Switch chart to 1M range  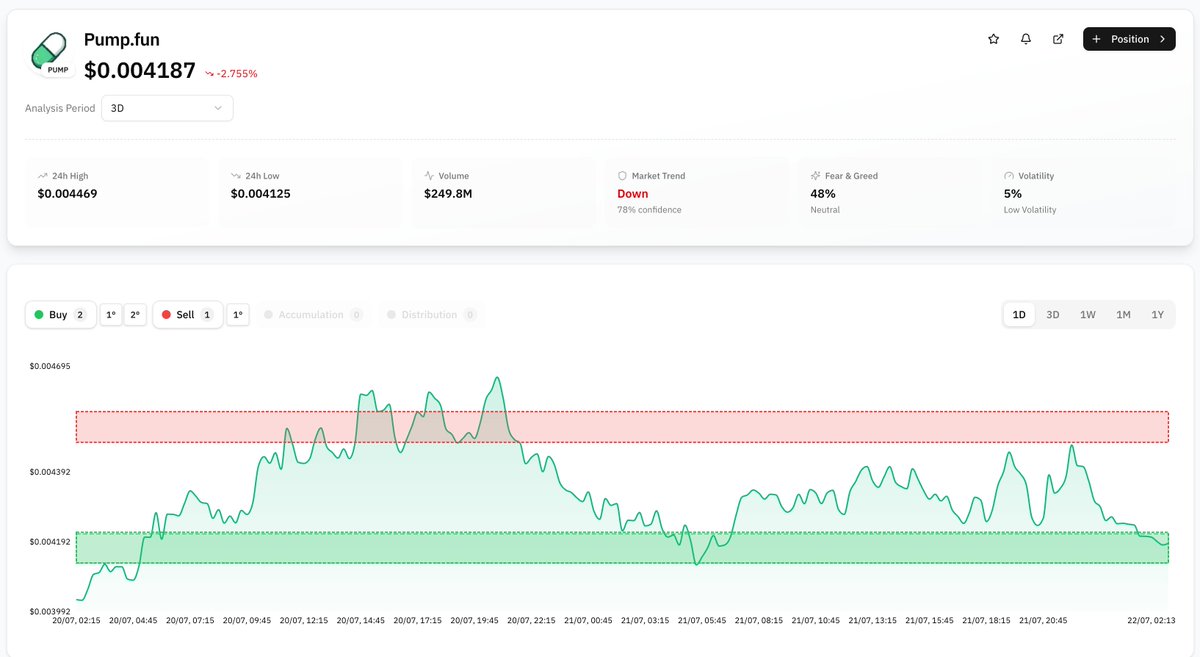[x=1123, y=315]
